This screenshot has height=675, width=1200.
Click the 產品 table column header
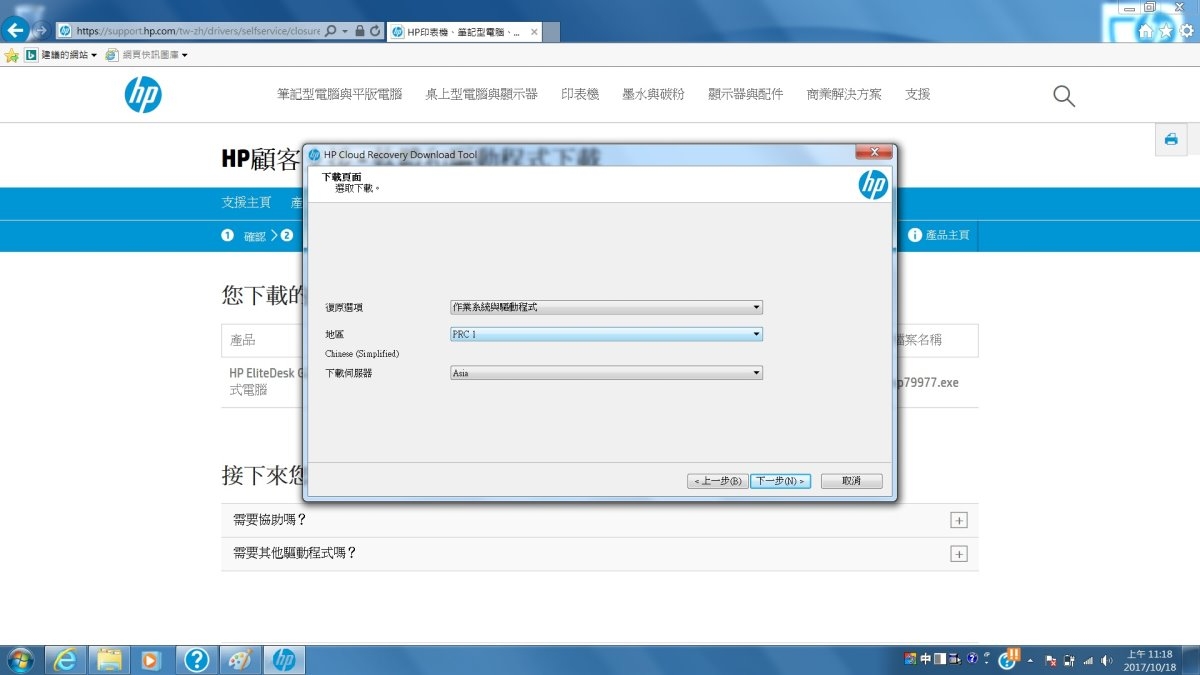pos(243,340)
